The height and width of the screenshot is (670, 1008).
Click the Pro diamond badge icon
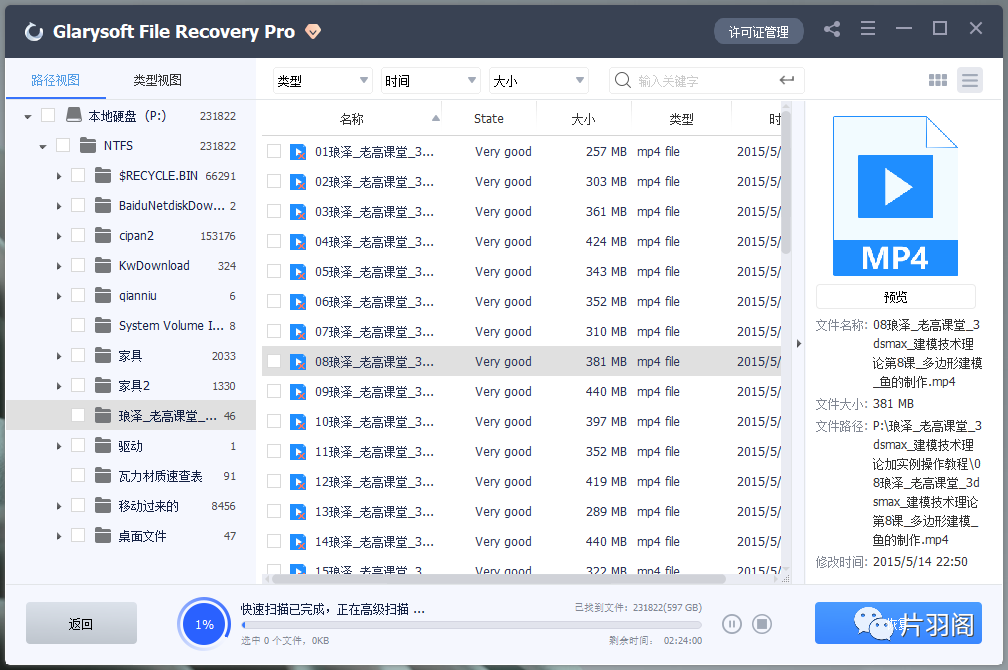click(313, 32)
